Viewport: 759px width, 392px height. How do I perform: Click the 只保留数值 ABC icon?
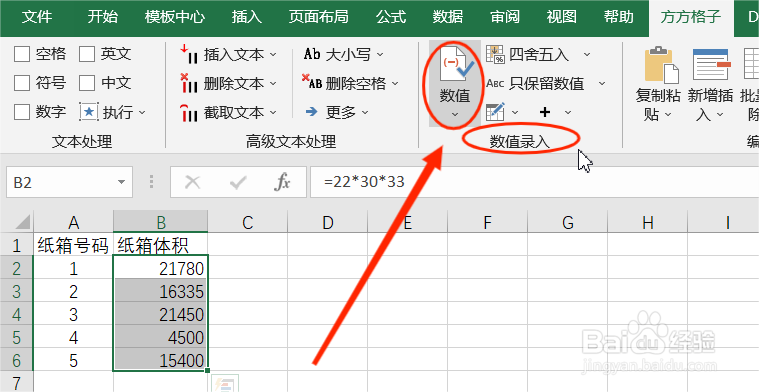pos(495,83)
